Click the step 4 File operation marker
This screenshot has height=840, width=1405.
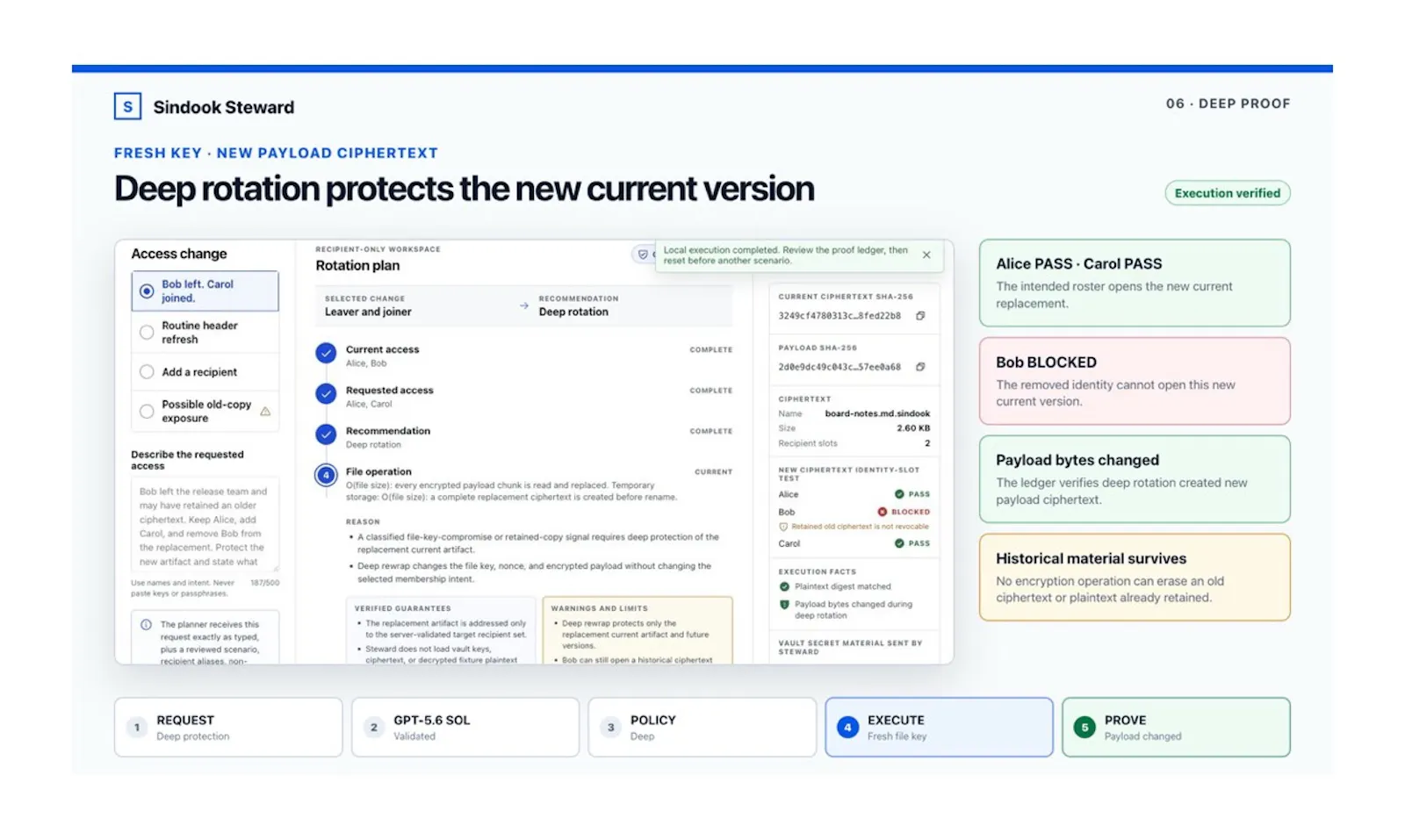click(x=326, y=475)
